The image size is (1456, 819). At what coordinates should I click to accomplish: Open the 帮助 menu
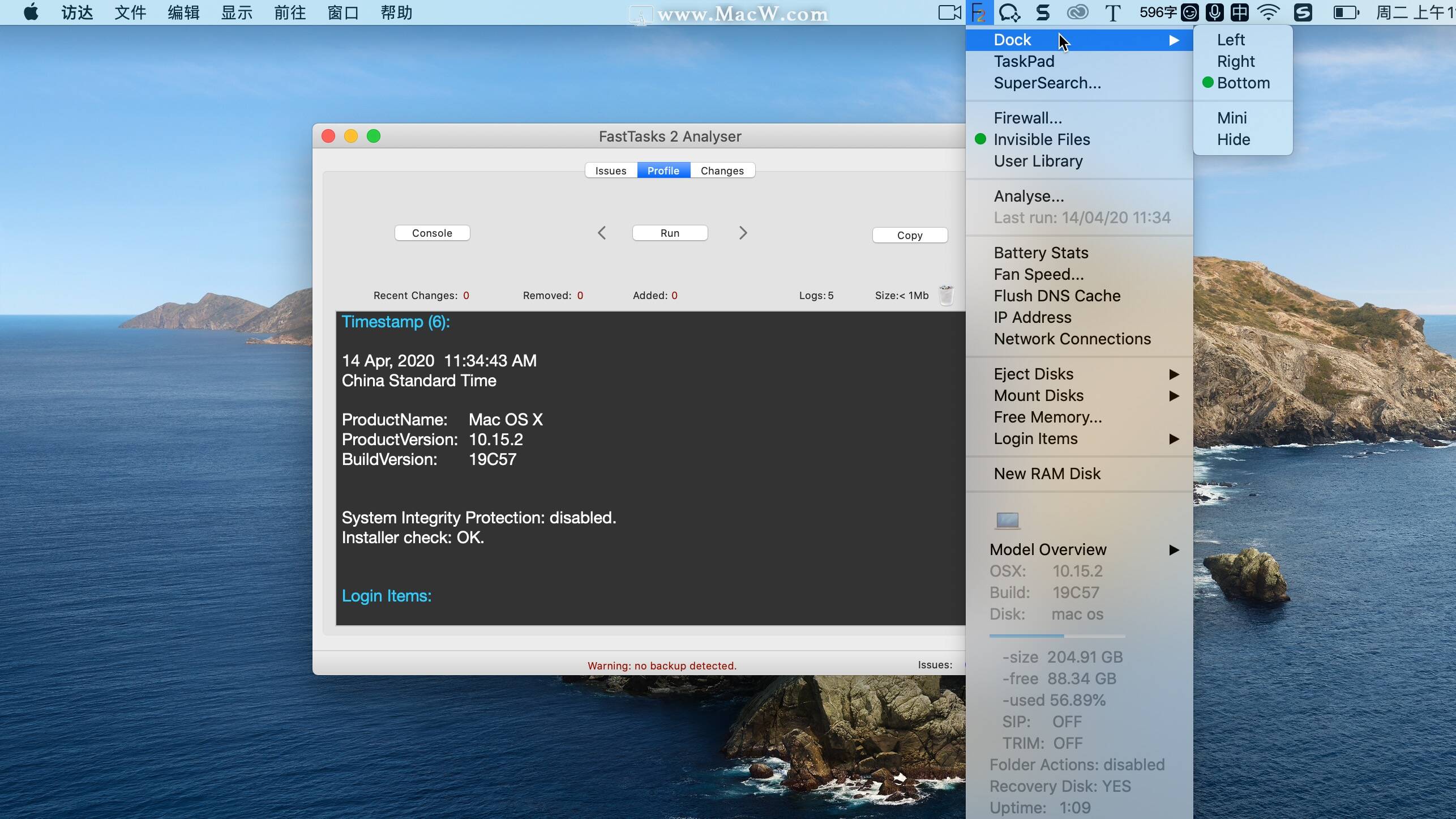(396, 12)
